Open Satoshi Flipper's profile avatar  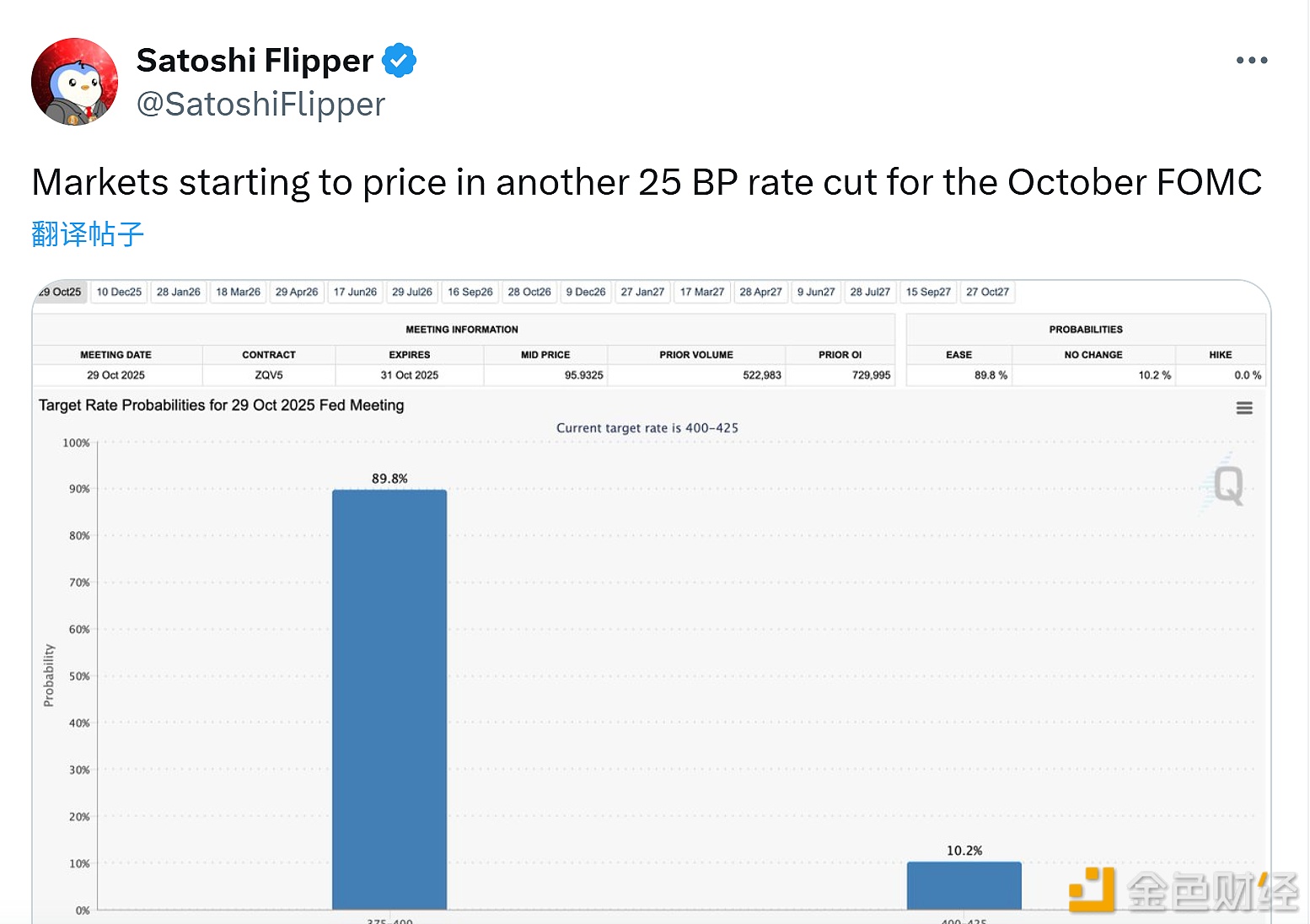coord(74,82)
